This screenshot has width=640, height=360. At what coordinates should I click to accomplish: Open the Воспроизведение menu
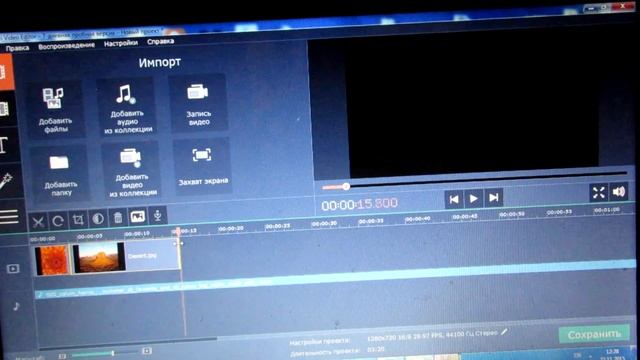click(x=67, y=46)
